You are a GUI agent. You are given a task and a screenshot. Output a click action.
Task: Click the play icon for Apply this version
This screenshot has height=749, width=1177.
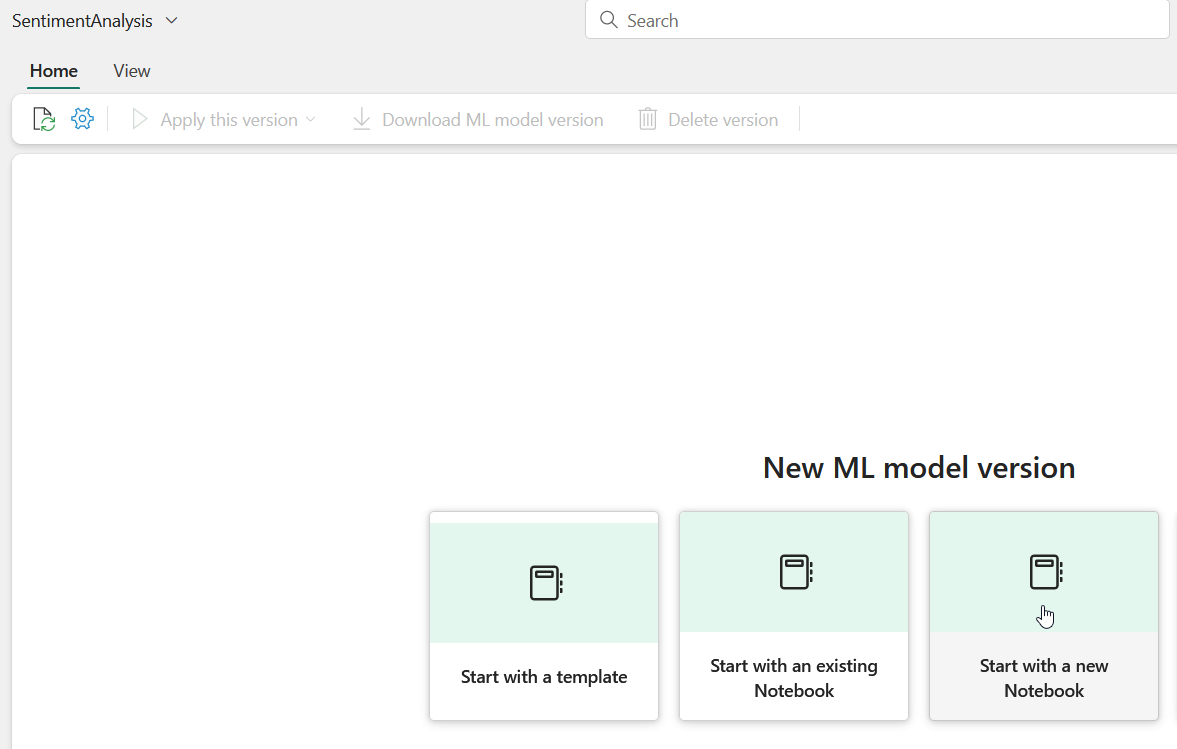140,120
